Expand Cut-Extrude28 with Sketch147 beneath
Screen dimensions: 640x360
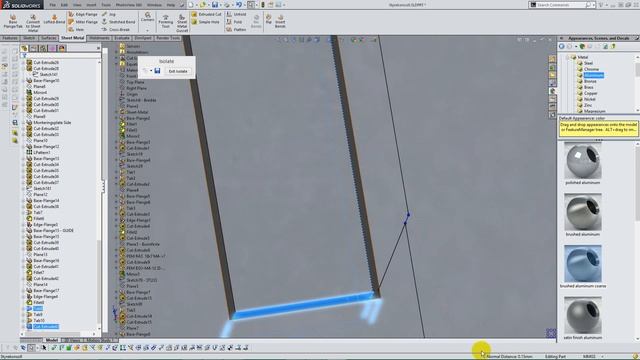click(23, 69)
